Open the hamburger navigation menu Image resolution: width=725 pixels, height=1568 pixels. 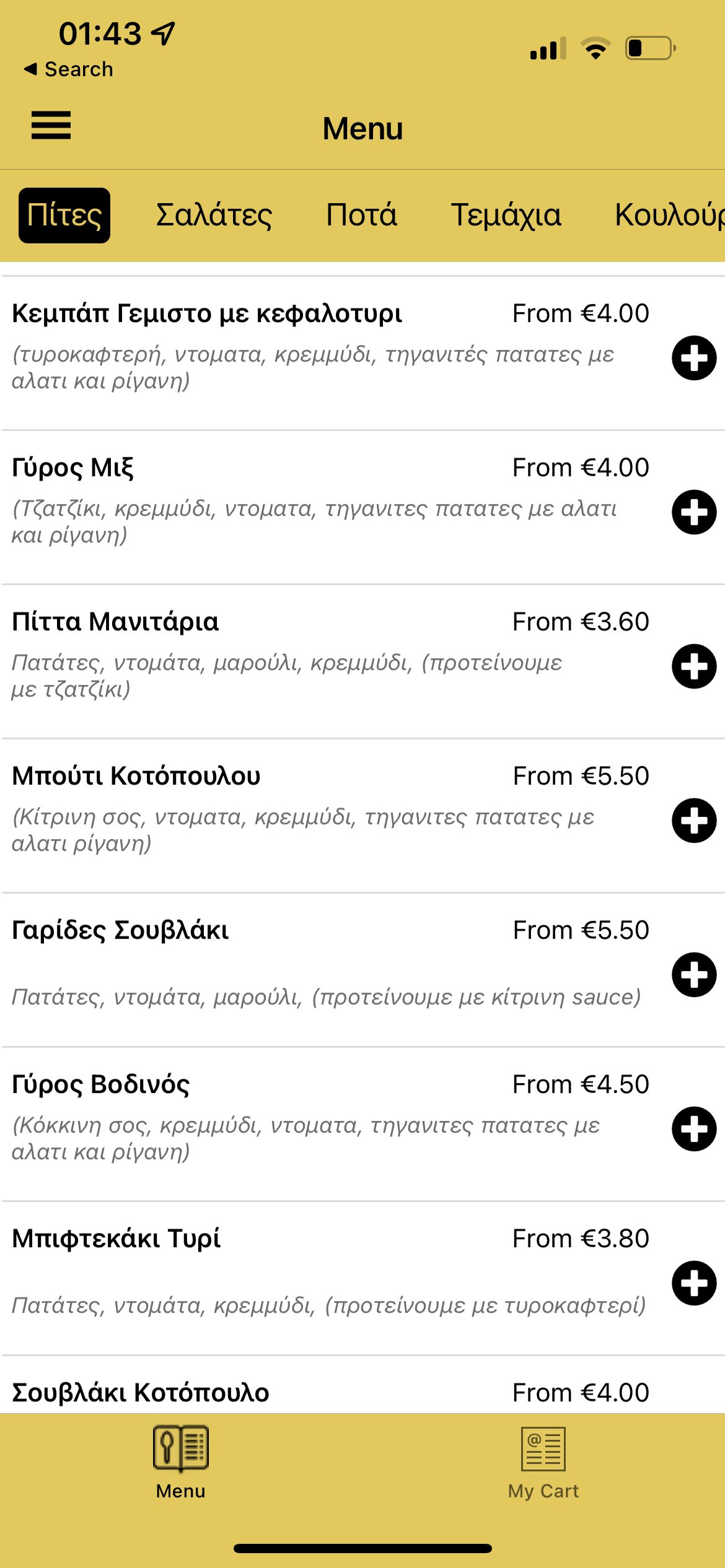coord(51,125)
